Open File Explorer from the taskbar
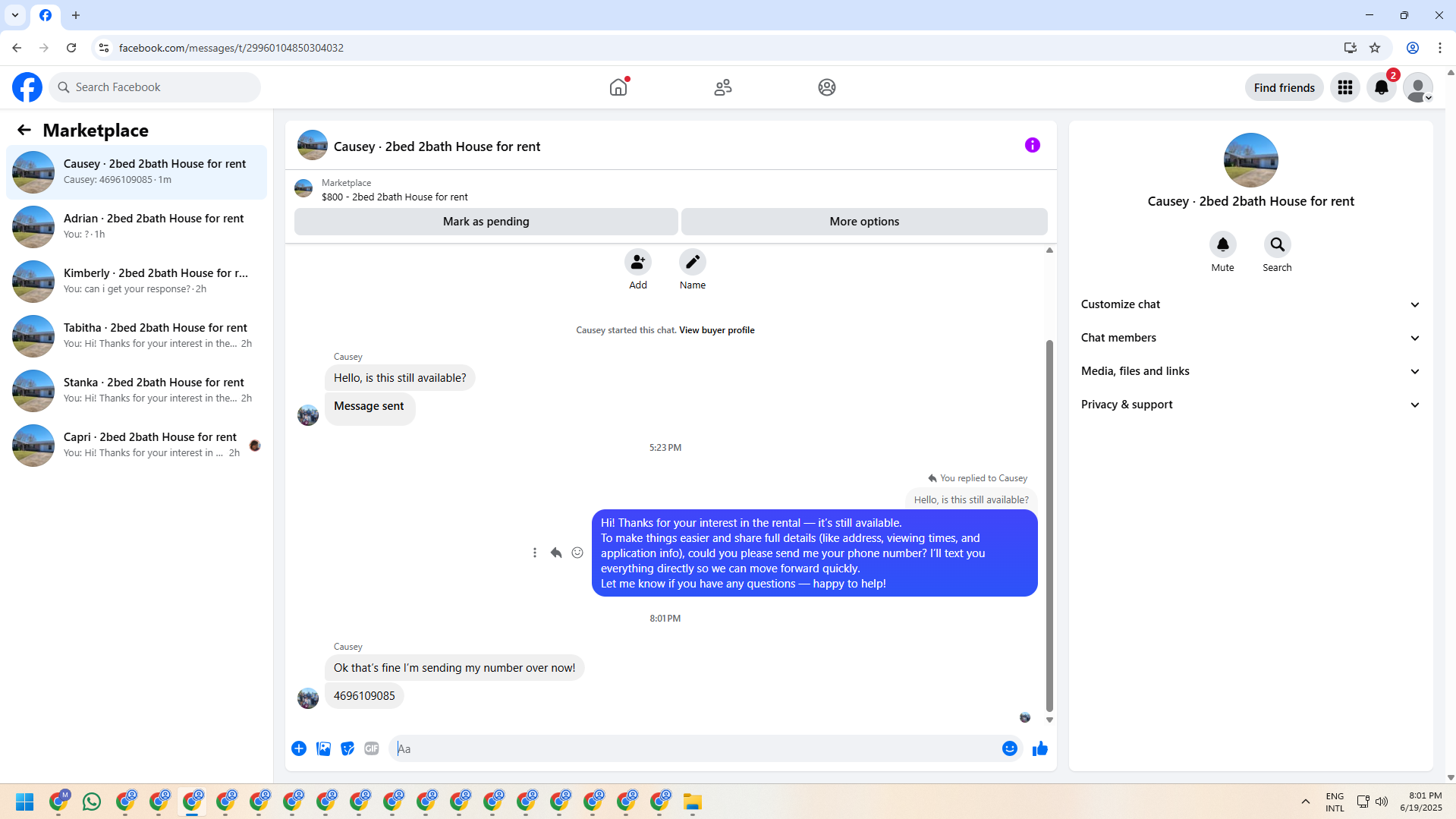1456x819 pixels. pyautogui.click(x=692, y=802)
